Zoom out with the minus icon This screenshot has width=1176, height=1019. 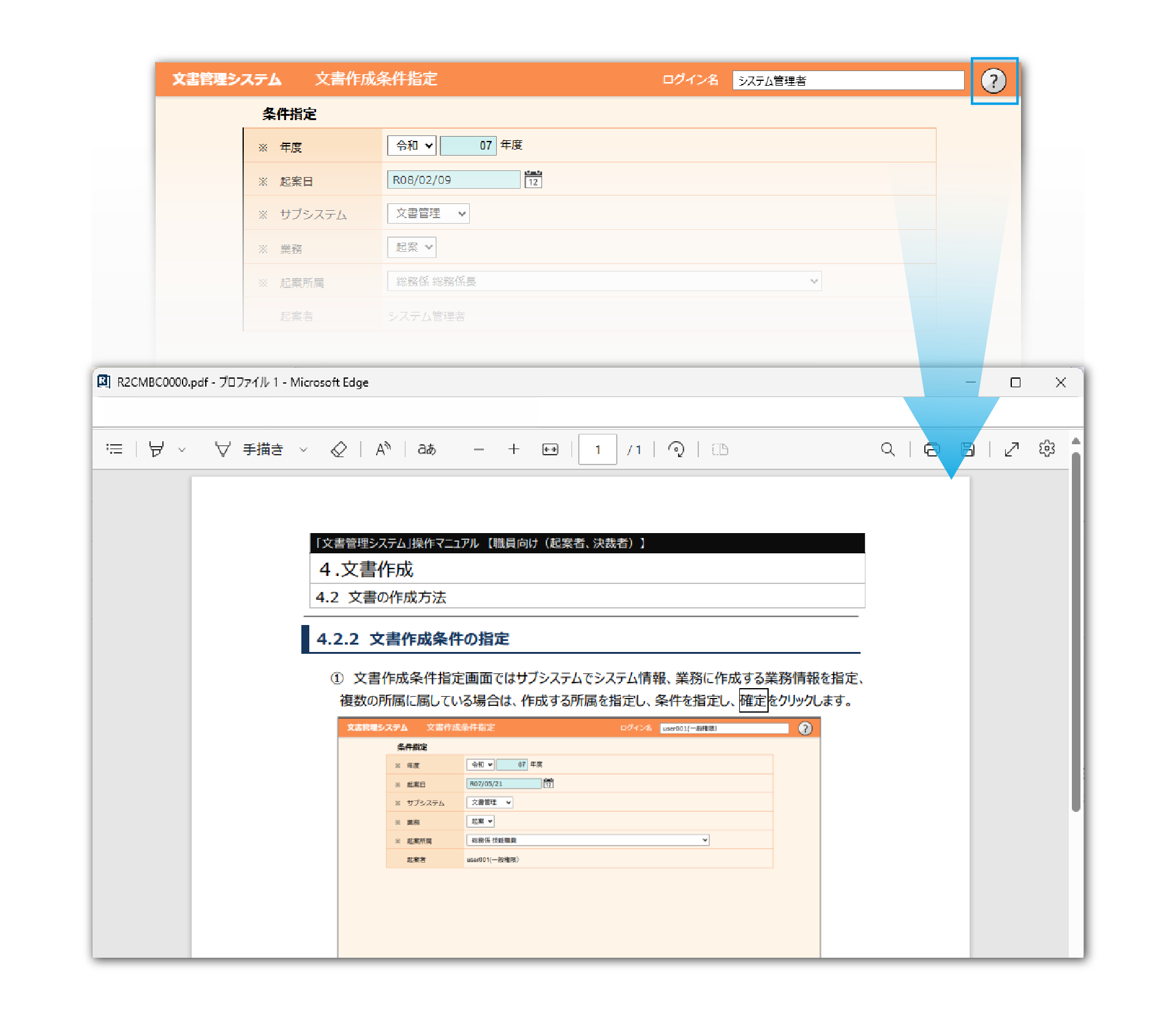[479, 449]
